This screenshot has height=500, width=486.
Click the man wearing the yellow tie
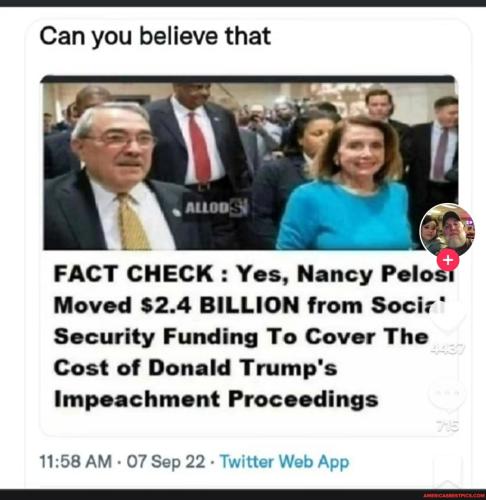click(x=113, y=180)
